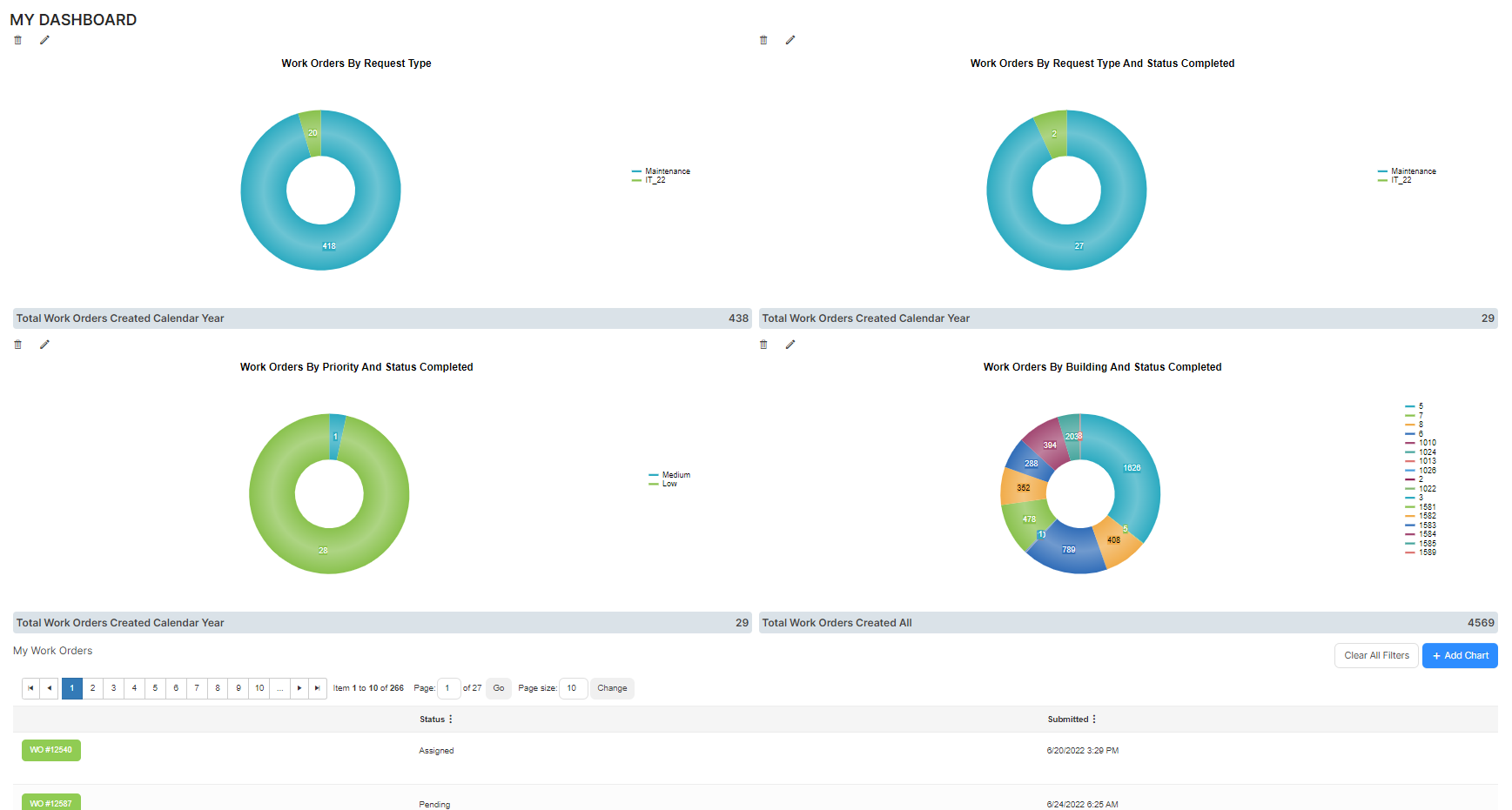Image resolution: width=1512 pixels, height=810 pixels.
Task: Open the pencil edit icon above the Completed status chart
Action: (790, 39)
